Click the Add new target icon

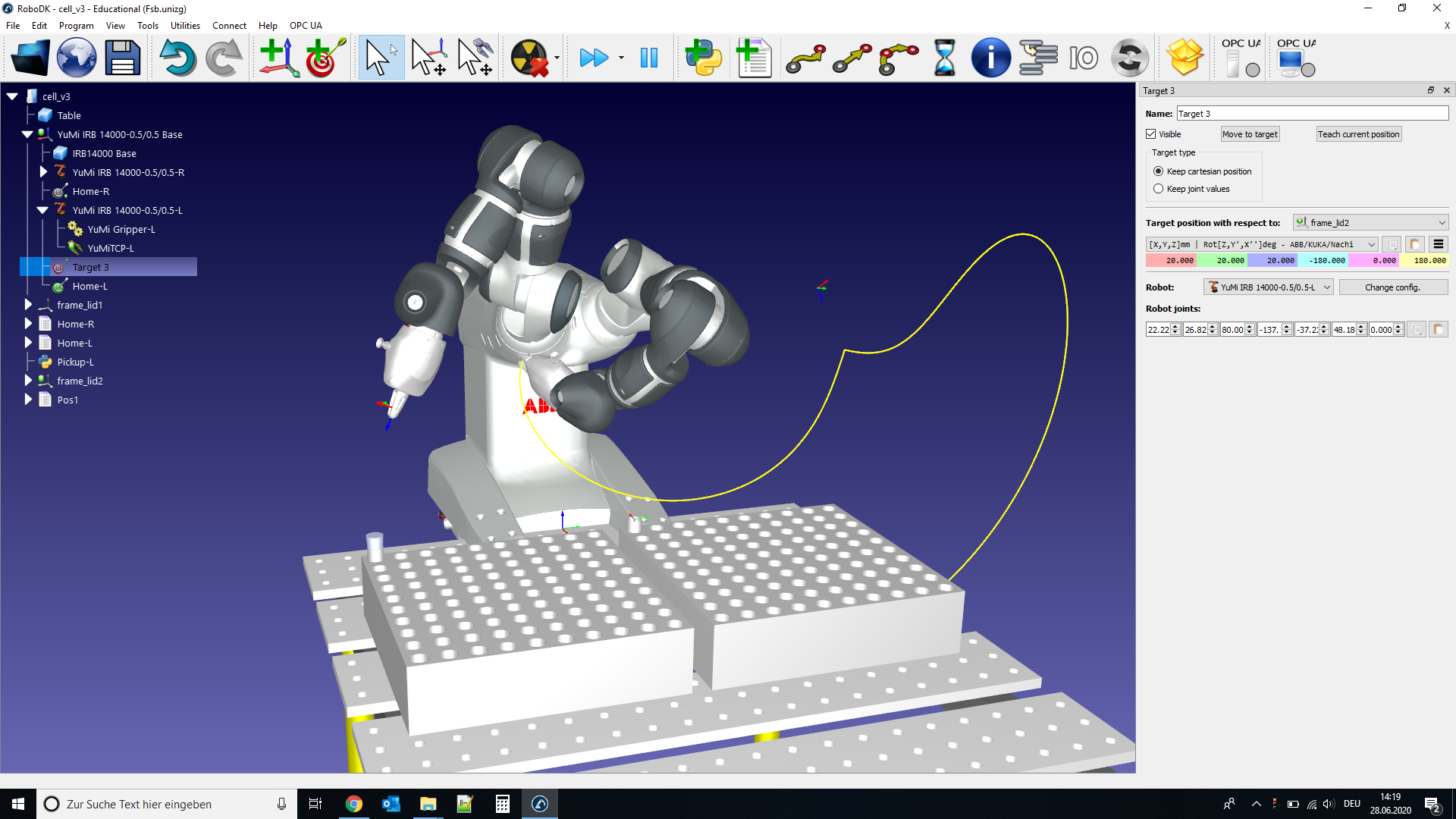325,58
